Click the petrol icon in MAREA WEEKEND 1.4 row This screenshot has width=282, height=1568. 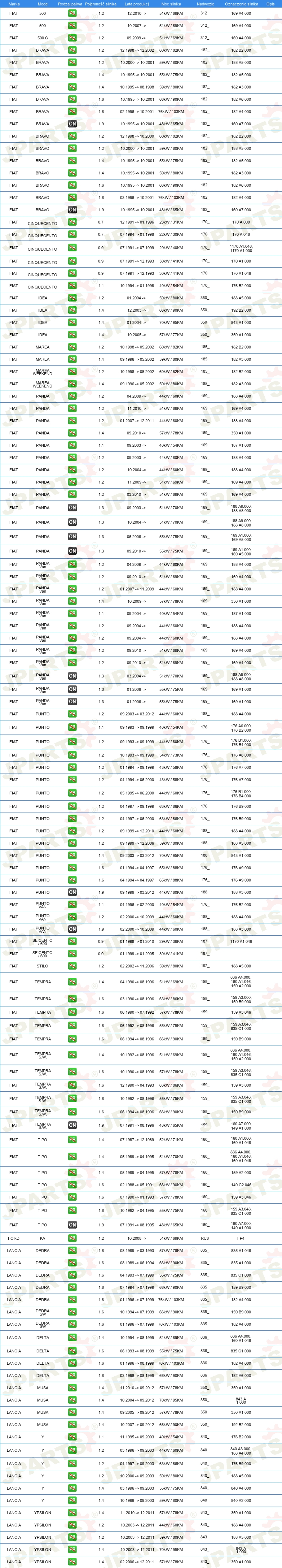pos(72,384)
